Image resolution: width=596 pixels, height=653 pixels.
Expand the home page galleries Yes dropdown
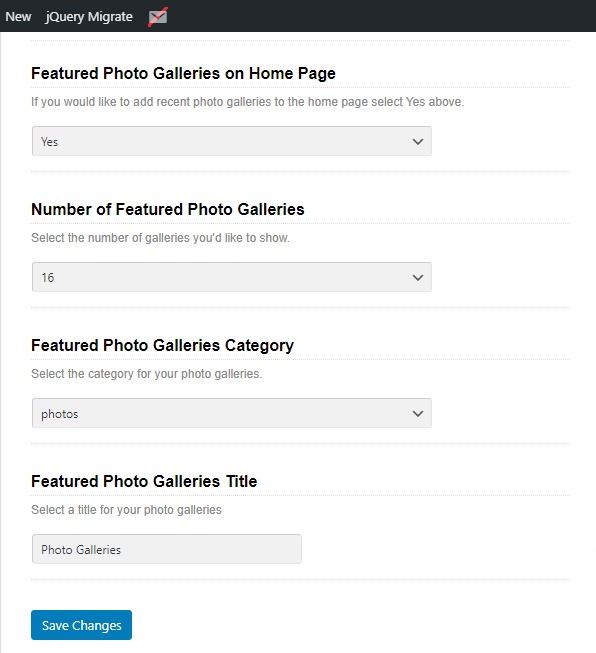(x=232, y=141)
